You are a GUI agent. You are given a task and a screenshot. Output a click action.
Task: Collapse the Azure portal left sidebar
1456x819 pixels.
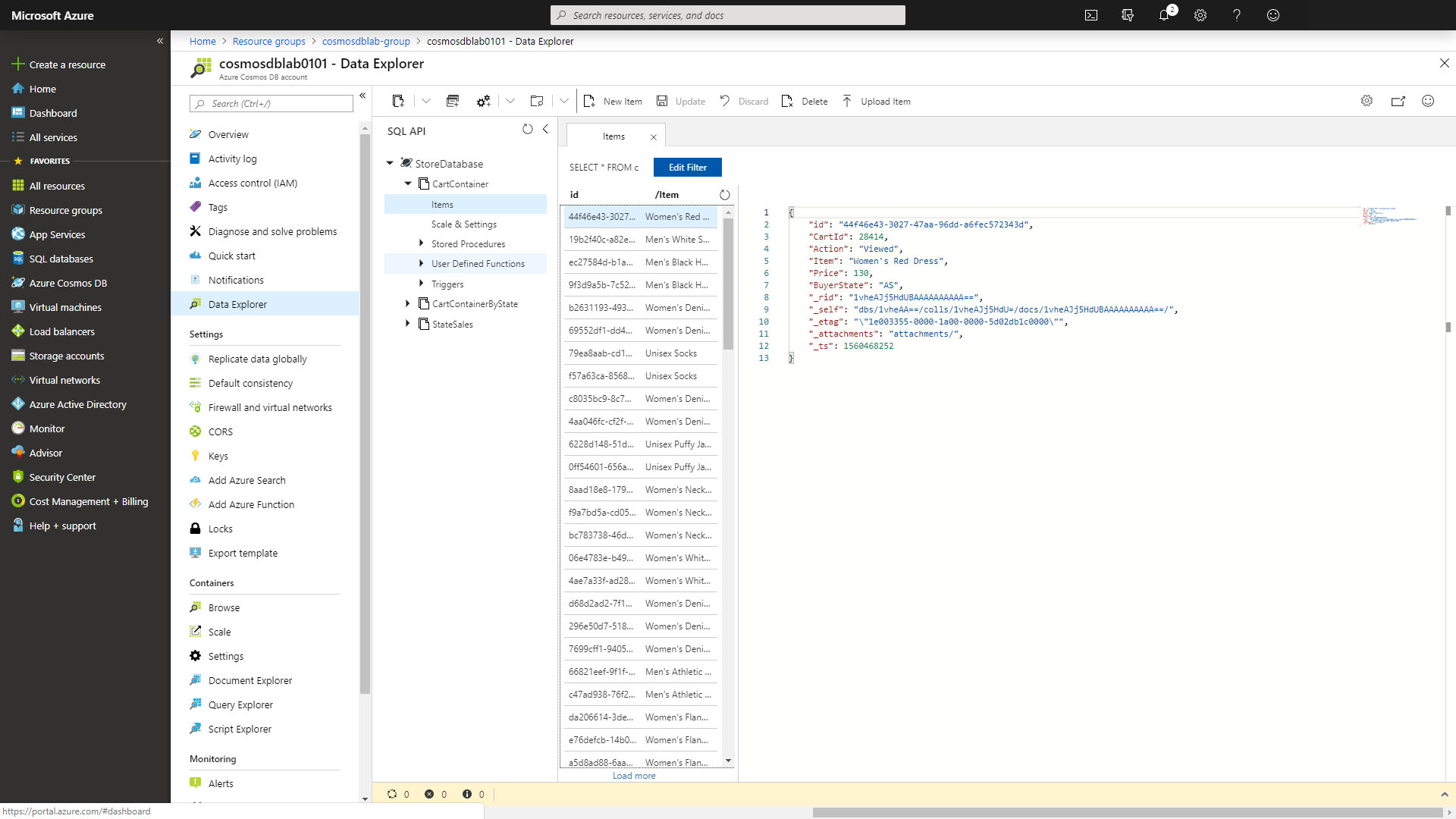(x=160, y=41)
